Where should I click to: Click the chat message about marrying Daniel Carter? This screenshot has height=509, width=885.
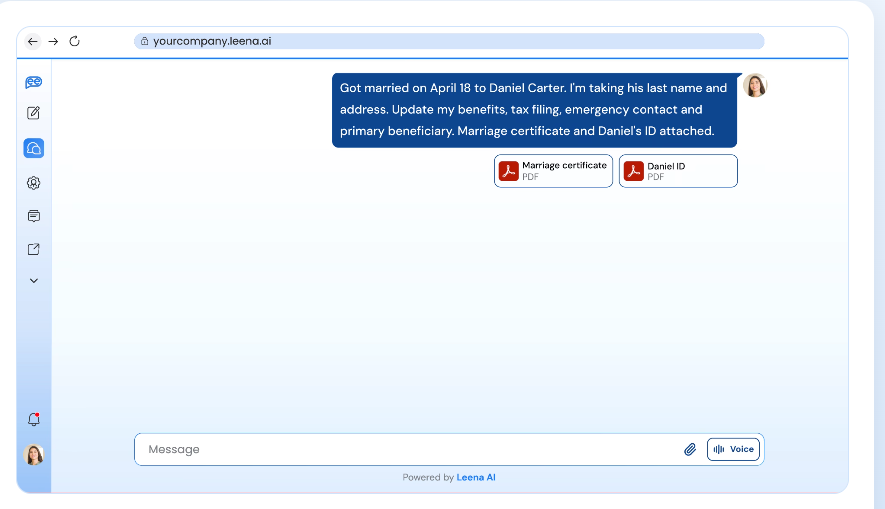(534, 110)
